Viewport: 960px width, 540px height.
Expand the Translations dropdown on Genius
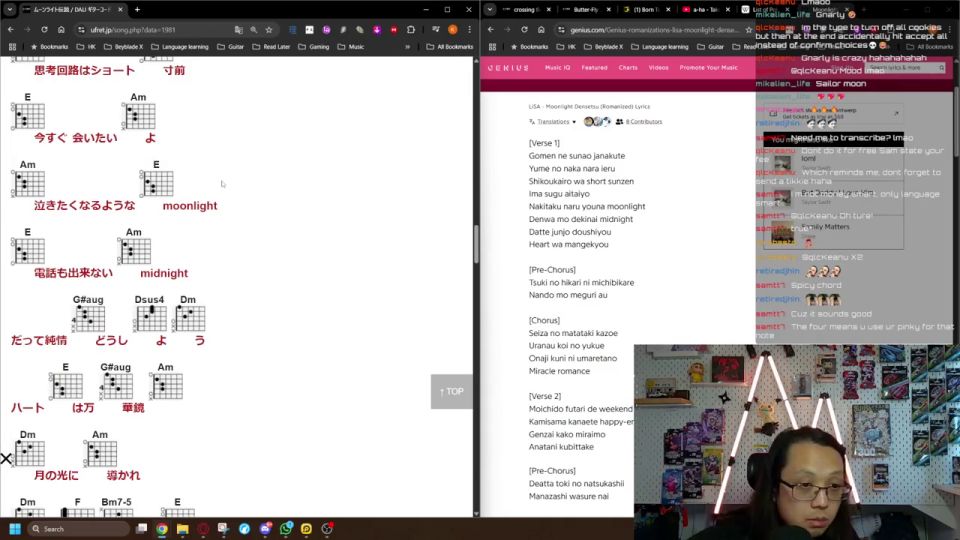coord(553,122)
